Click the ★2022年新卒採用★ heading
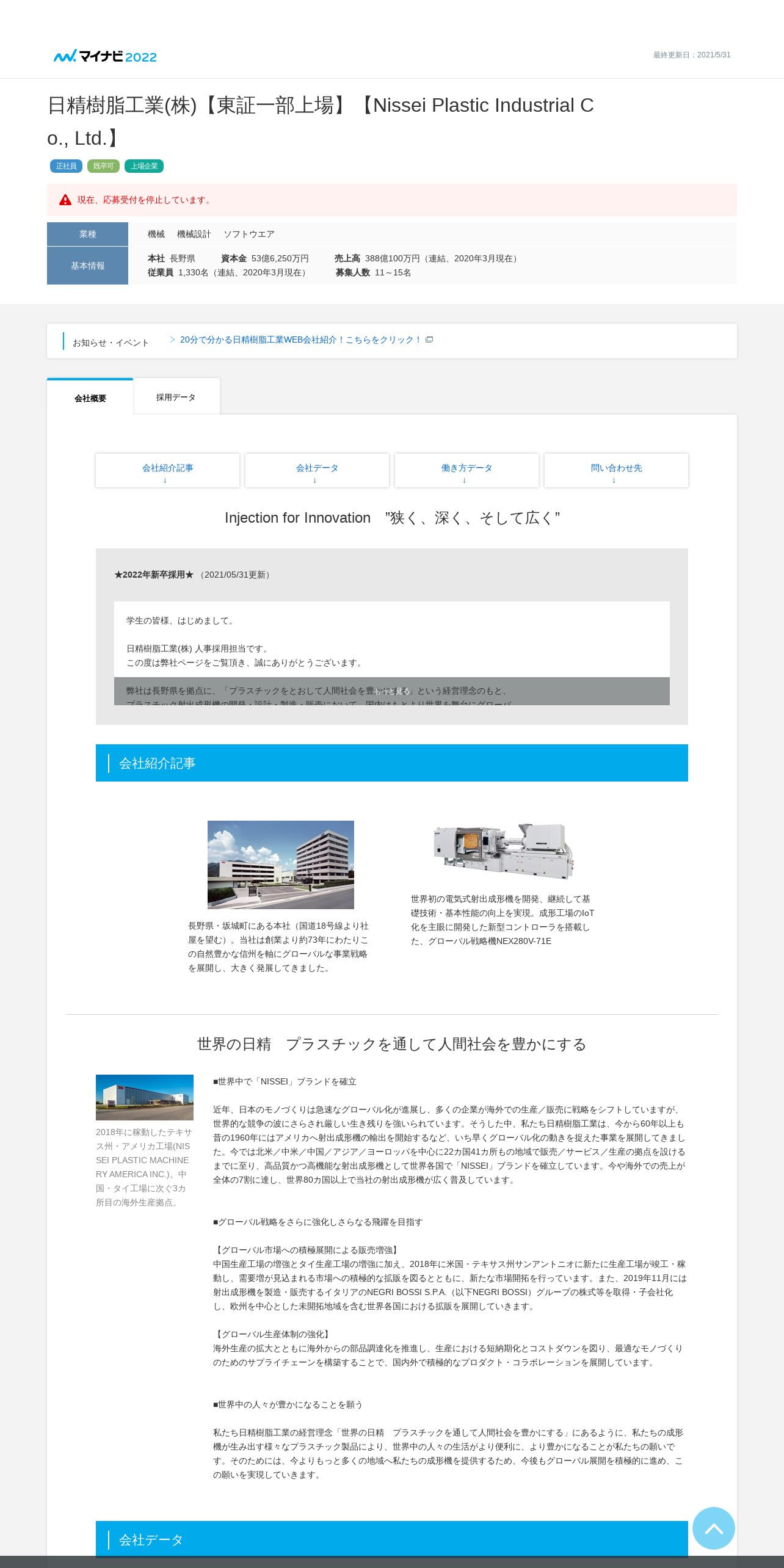The image size is (784, 1568). click(154, 575)
